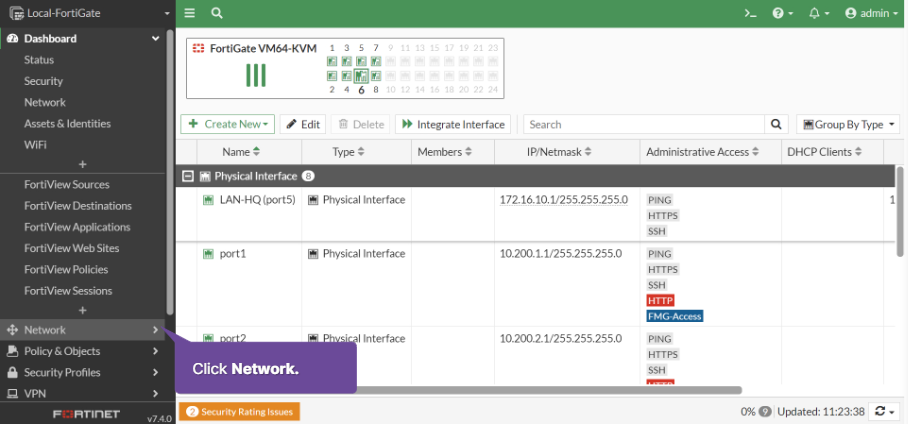908x424 pixels.
Task: Open the help question mark menu
Action: pos(782,13)
